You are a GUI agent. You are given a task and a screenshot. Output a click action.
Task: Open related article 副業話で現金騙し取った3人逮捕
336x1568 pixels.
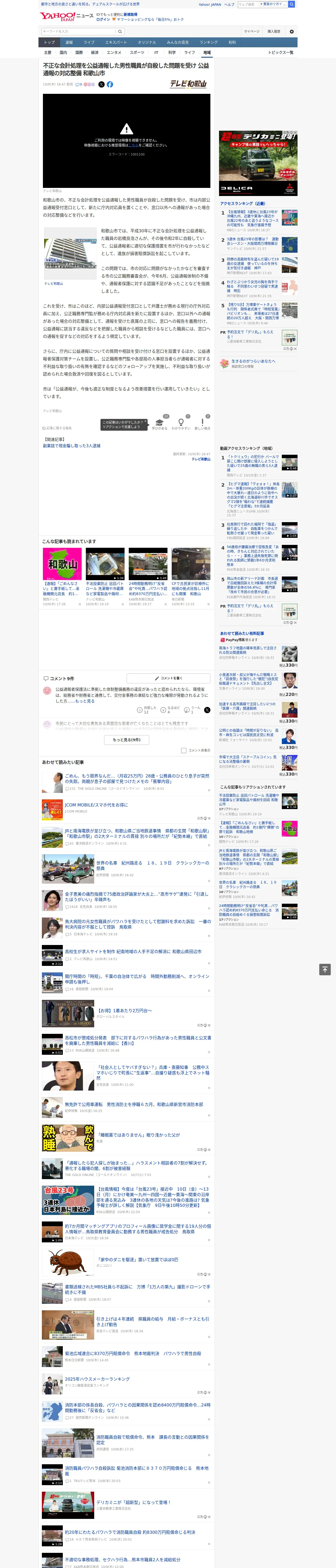[x=71, y=446]
